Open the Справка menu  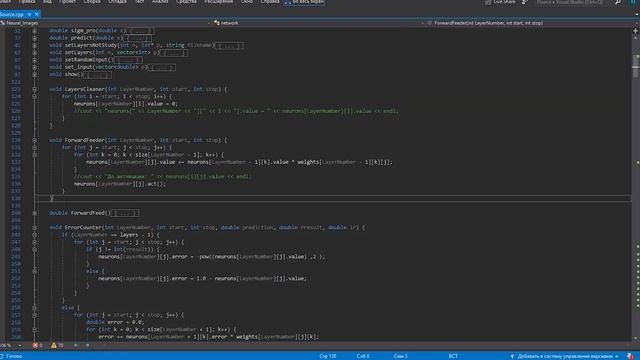[270, 2]
